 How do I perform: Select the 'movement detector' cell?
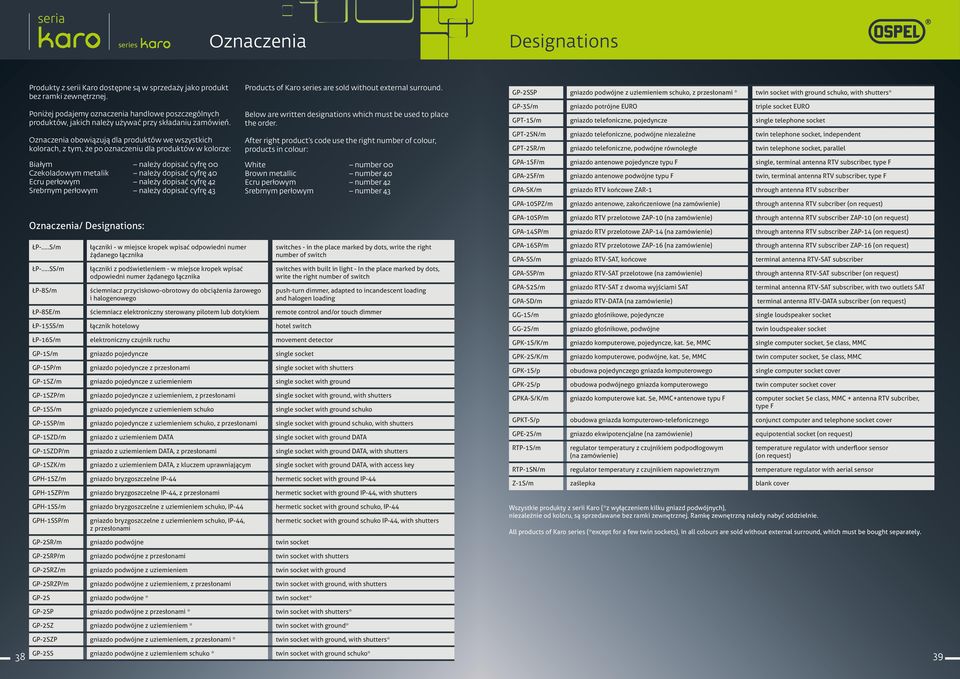point(363,340)
